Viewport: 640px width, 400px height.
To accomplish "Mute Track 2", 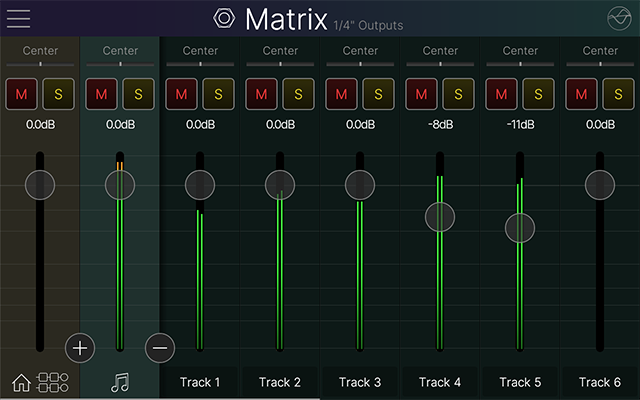I will pyautogui.click(x=261, y=94).
